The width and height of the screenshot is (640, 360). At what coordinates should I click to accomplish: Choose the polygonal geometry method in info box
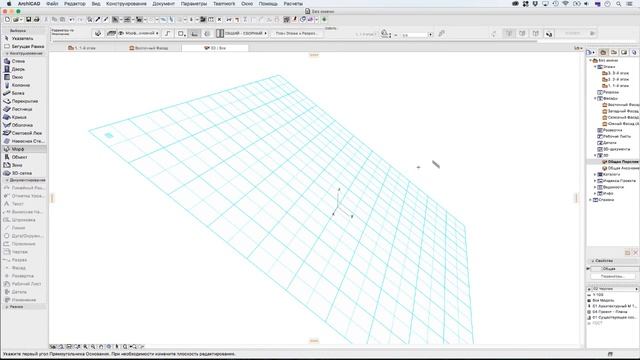coord(167,33)
